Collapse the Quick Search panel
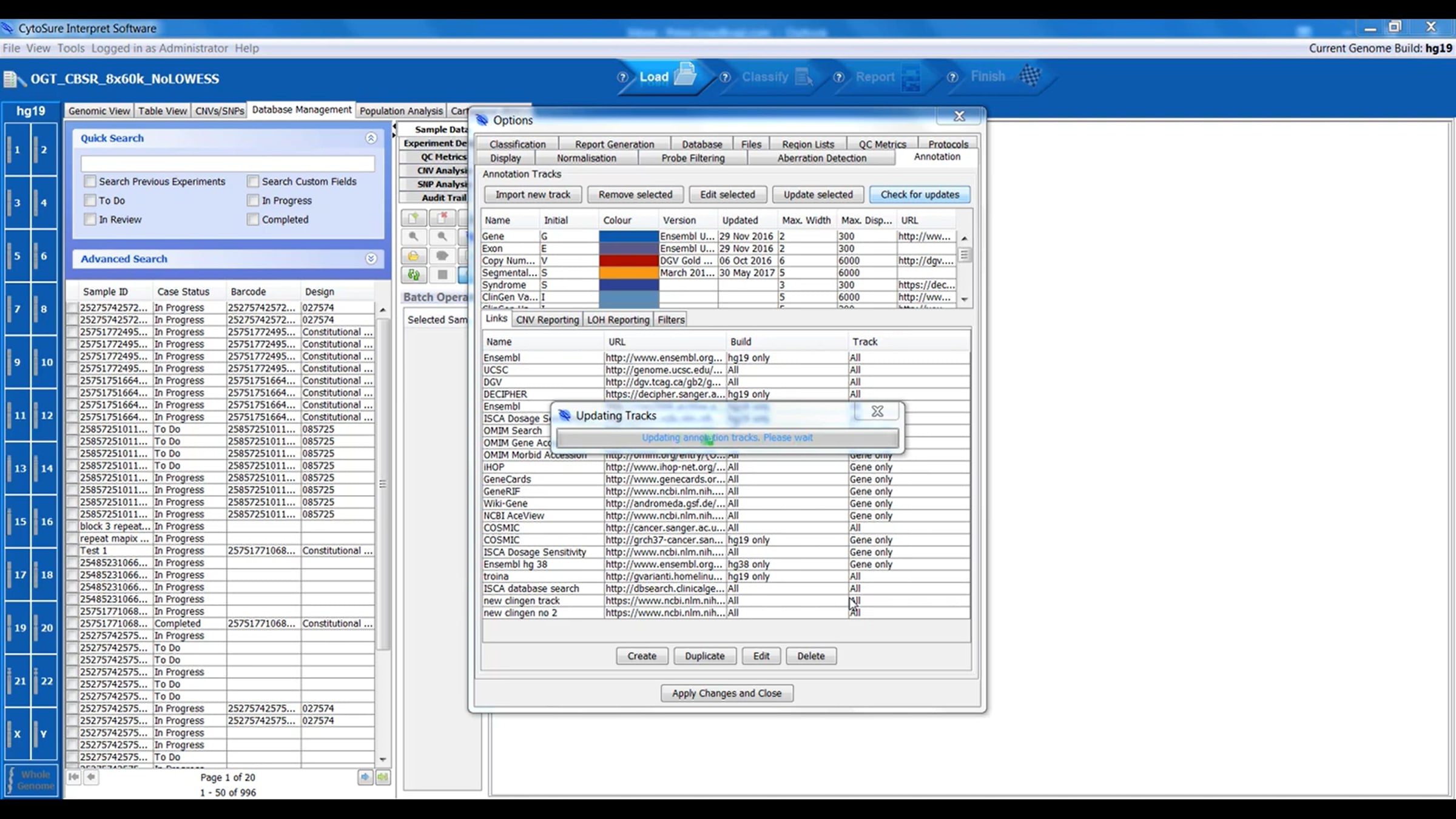1456x819 pixels. click(371, 138)
